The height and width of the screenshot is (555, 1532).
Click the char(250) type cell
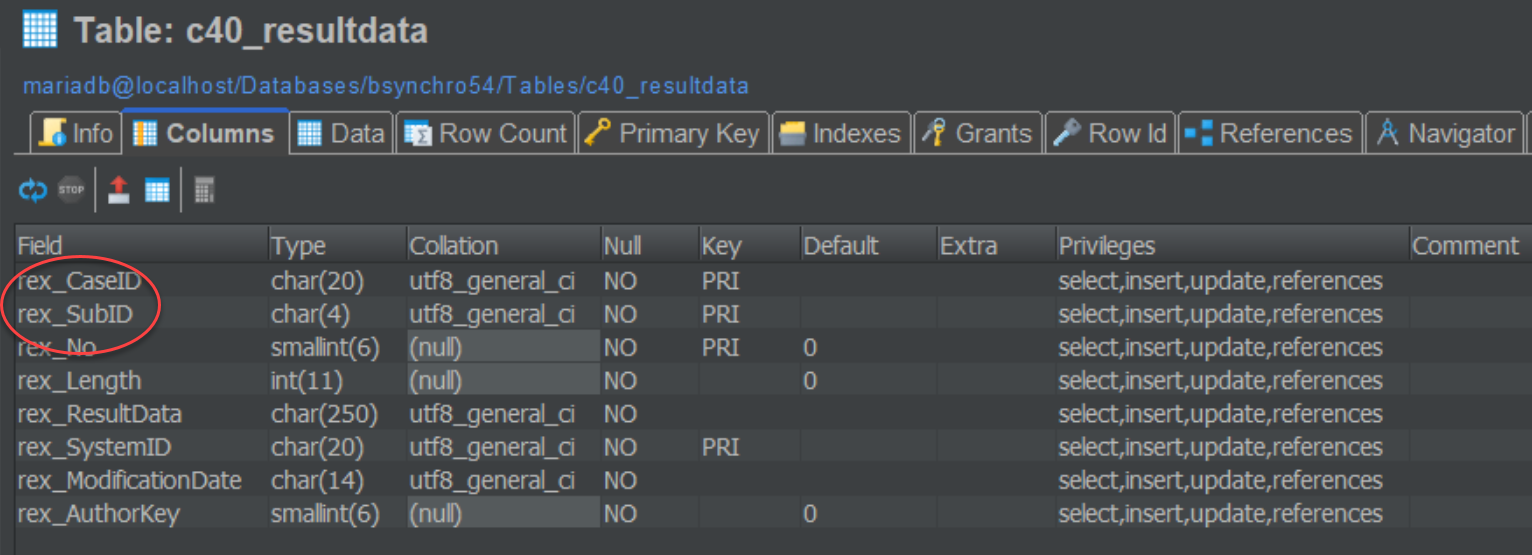pos(337,414)
